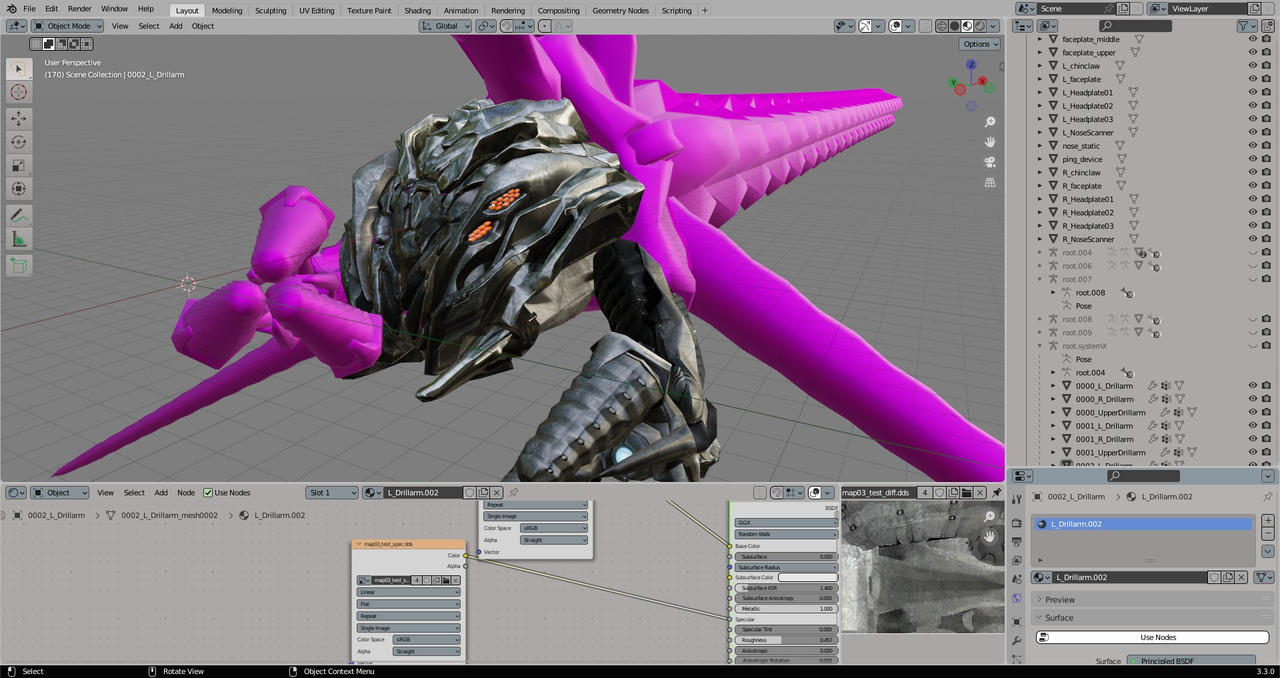Disable faceplate_upper in renders via camera icon
1280x678 pixels.
[x=1268, y=52]
